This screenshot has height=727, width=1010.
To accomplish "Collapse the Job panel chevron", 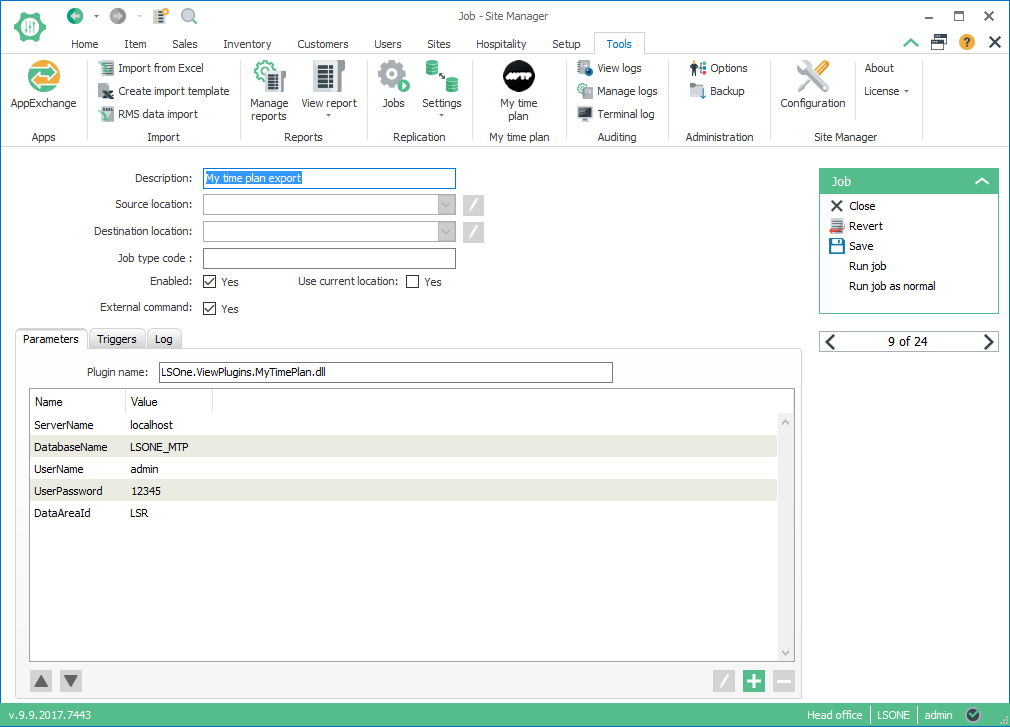I will pyautogui.click(x=982, y=182).
